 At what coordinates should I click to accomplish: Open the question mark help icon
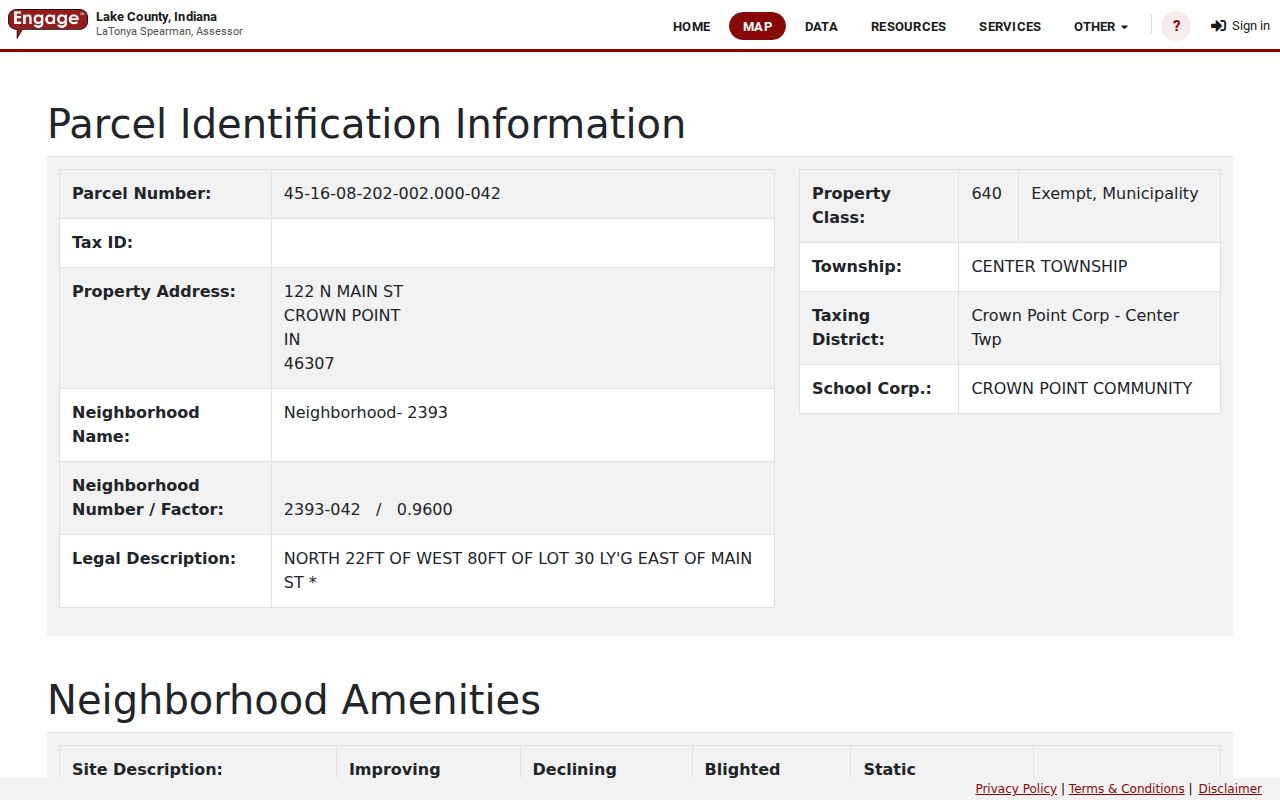tap(1176, 26)
